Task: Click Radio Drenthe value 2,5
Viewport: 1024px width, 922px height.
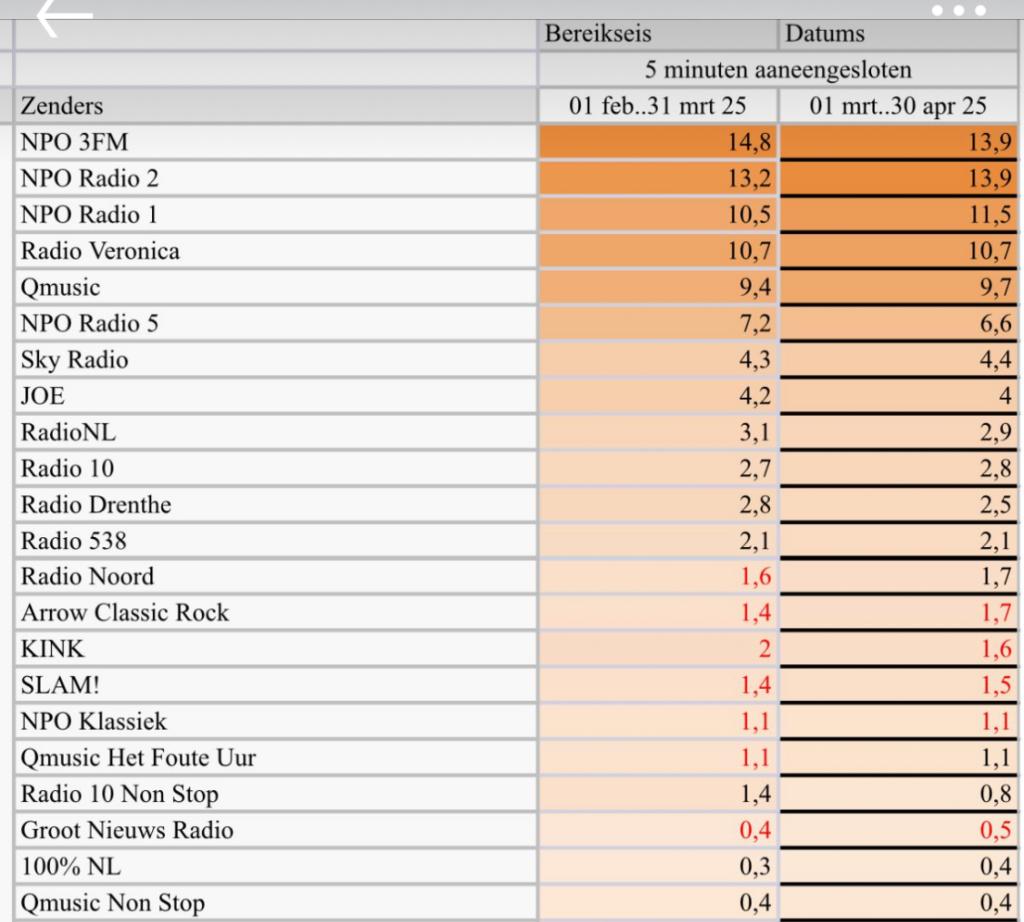Action: [x=898, y=504]
